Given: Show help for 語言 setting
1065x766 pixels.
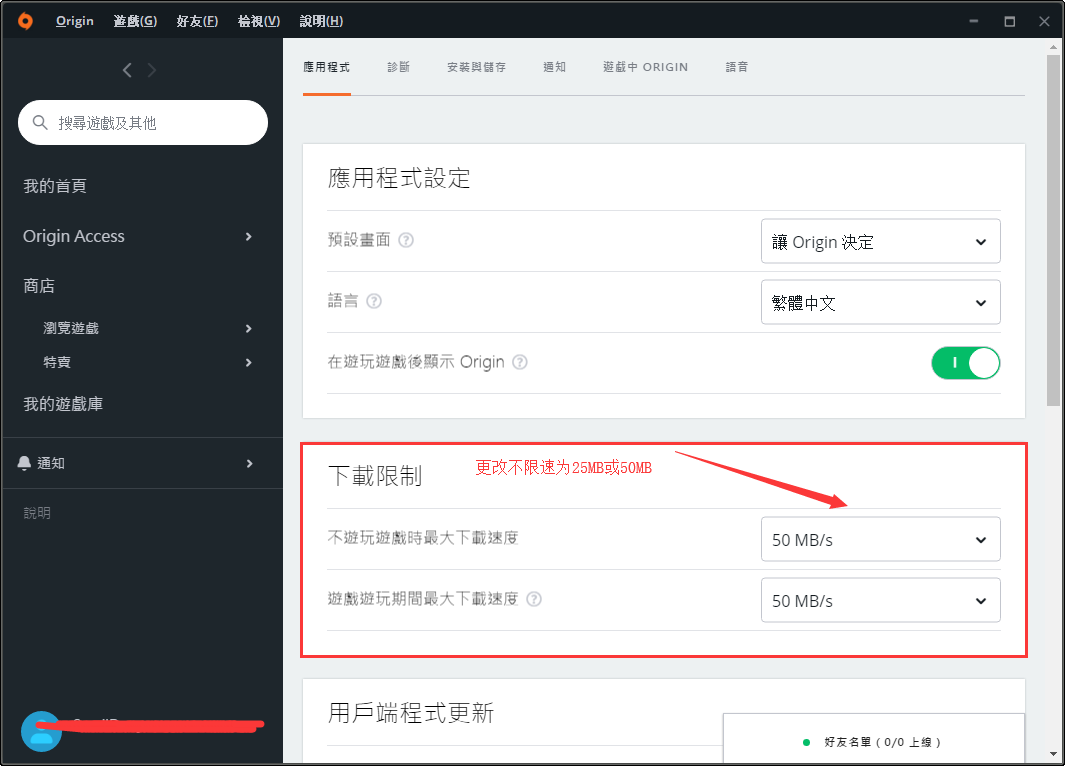Looking at the screenshot, I should 374,301.
